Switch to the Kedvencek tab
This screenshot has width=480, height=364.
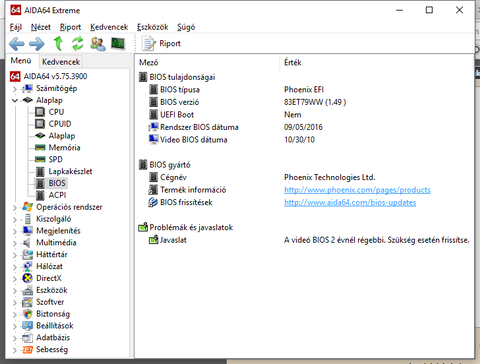click(61, 62)
